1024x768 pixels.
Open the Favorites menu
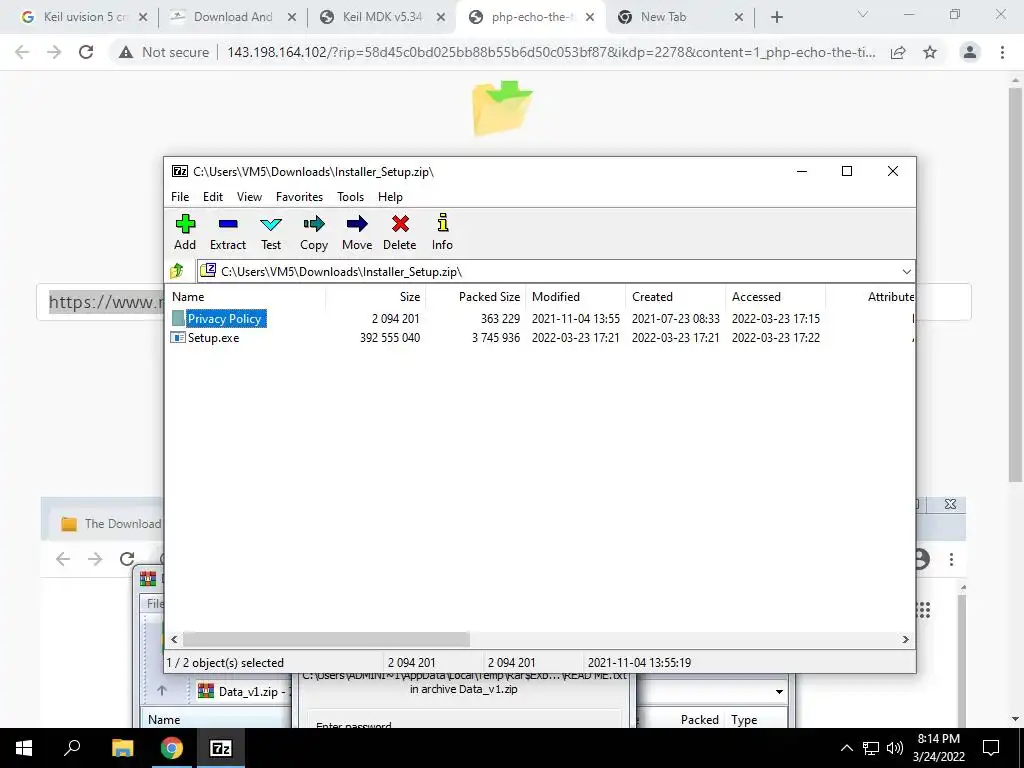click(299, 197)
